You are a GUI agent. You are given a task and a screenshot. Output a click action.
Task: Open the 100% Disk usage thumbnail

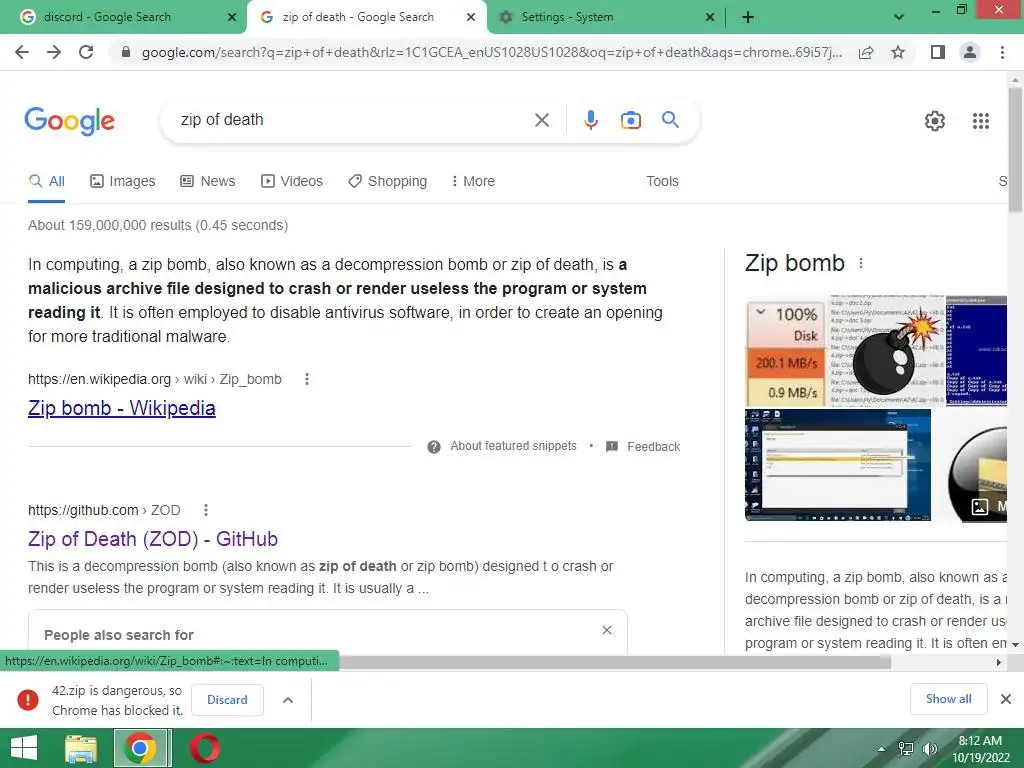tap(786, 351)
